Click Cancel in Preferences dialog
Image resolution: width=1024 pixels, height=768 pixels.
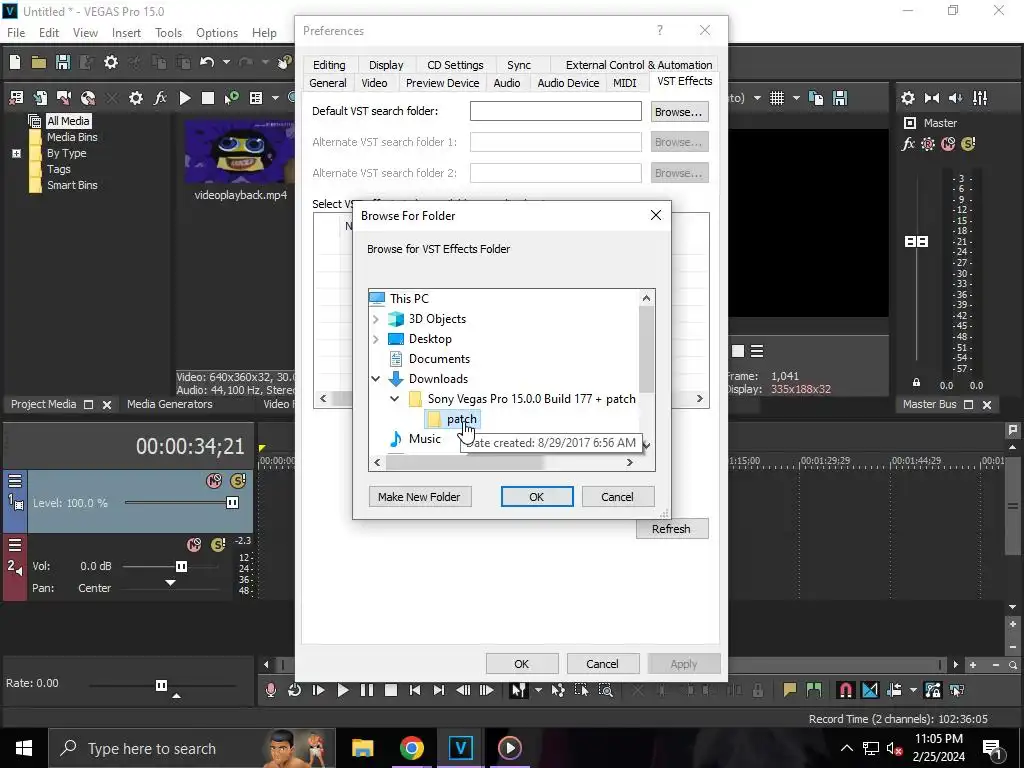[x=602, y=664]
